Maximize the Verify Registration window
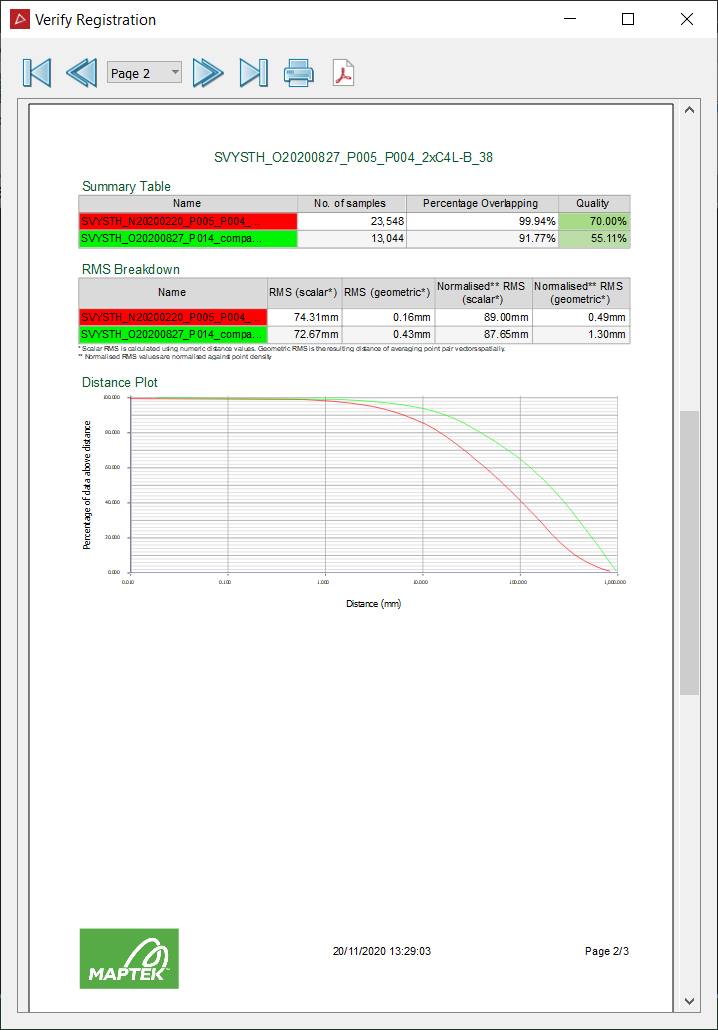This screenshot has width=718, height=1030. coord(628,20)
